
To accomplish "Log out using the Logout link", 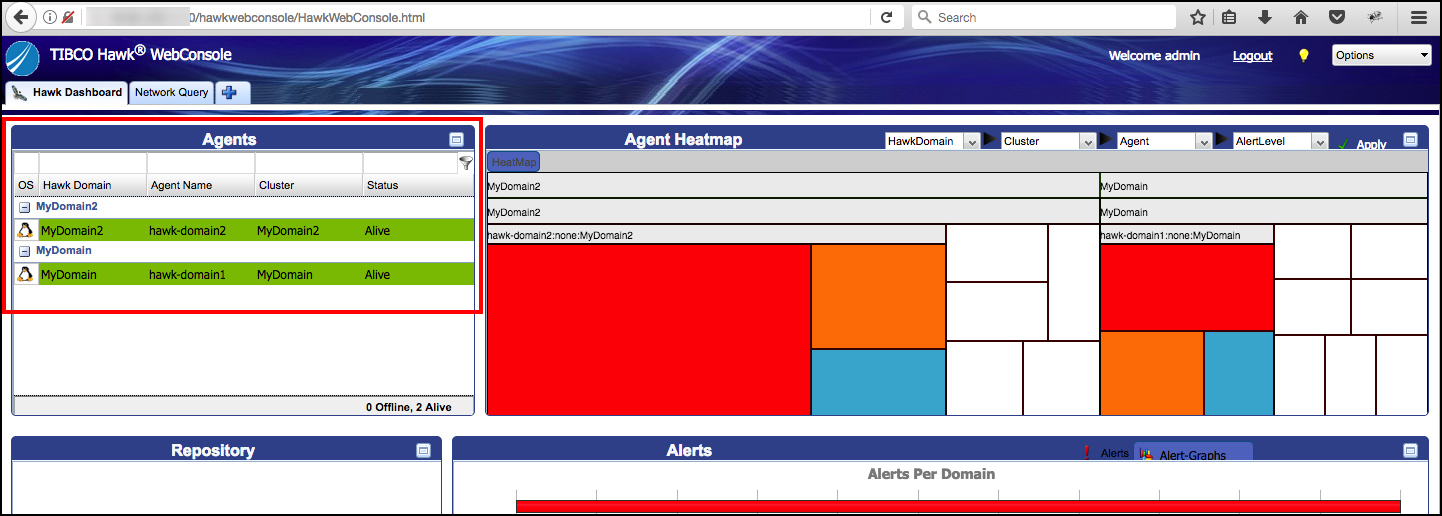I will [1252, 56].
